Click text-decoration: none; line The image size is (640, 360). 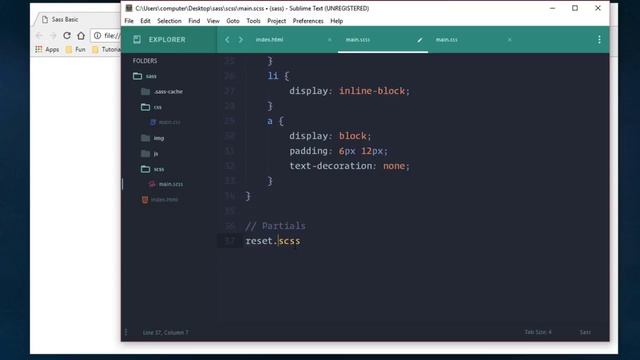349,166
